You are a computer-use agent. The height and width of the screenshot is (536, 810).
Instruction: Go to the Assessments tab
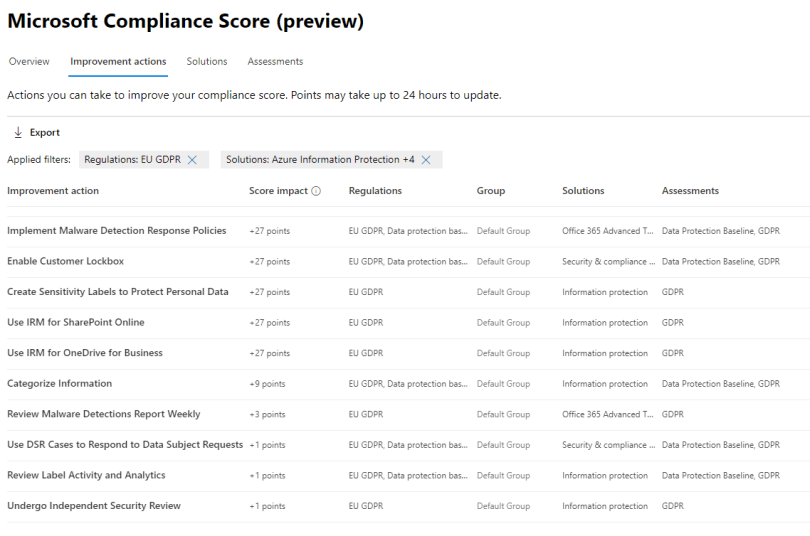(x=275, y=62)
